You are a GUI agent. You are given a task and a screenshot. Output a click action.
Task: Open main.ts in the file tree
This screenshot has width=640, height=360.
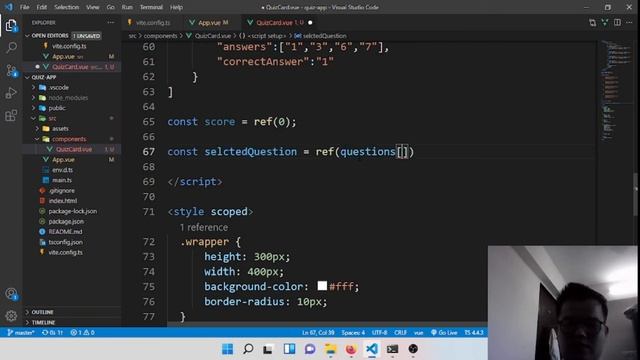pyautogui.click(x=62, y=180)
